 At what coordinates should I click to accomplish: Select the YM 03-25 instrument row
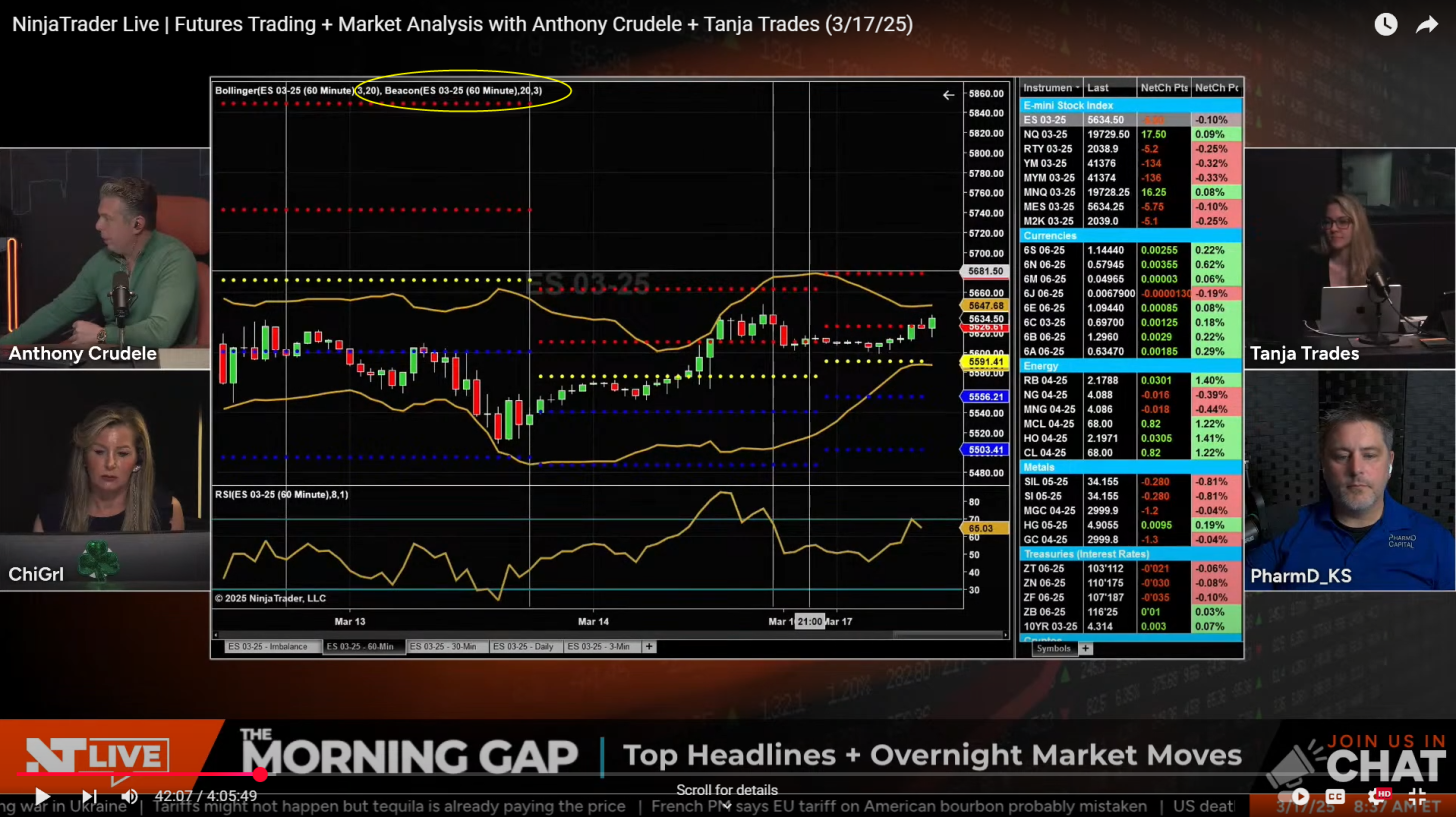[x=1130, y=163]
